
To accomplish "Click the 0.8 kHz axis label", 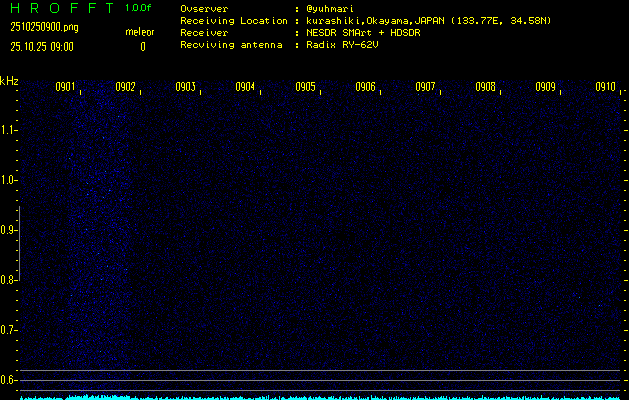I will click(x=8, y=280).
